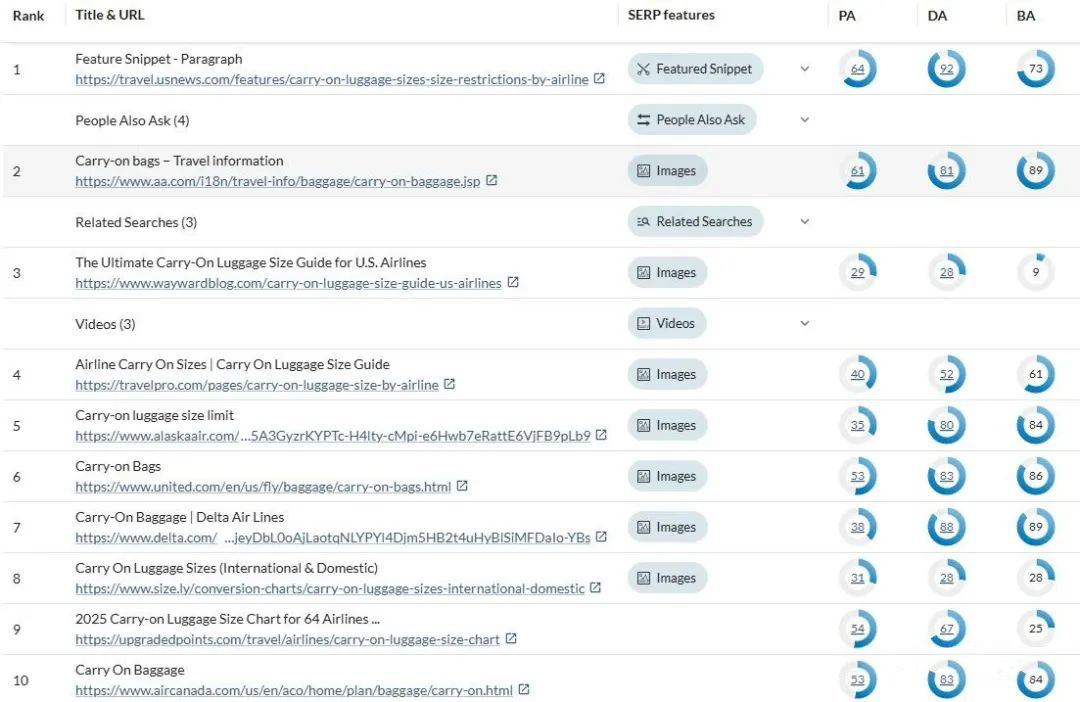Open the external link icon beside the usnews URL
The image size is (1080, 702).
599,79
